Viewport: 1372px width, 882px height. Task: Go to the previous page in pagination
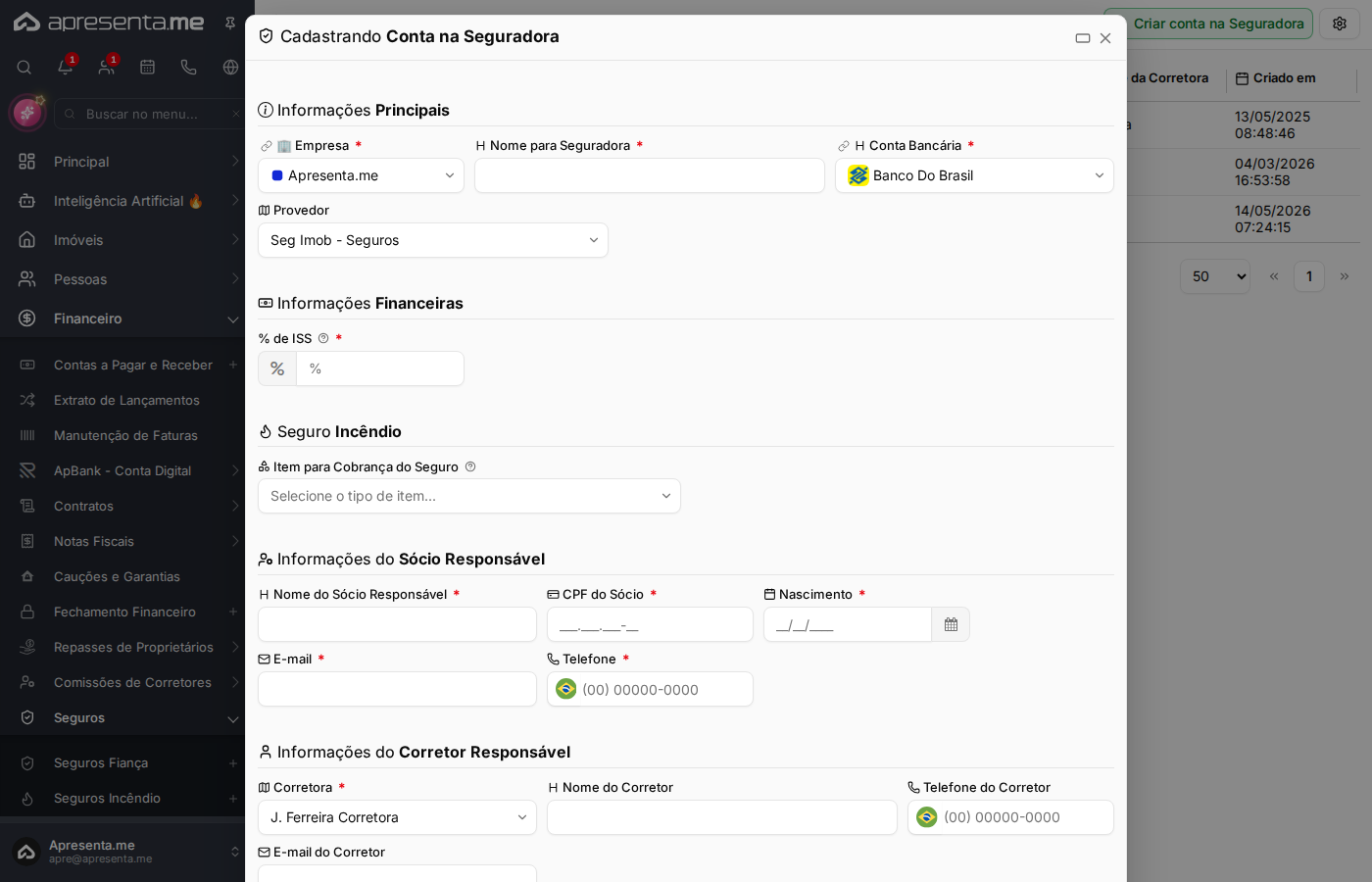[1274, 276]
